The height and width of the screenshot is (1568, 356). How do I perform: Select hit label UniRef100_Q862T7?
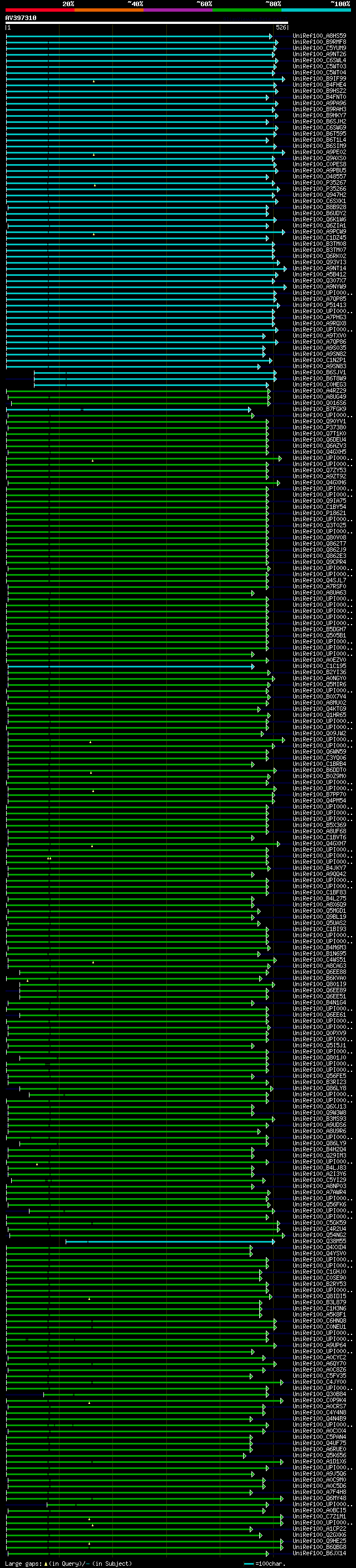[x=319, y=543]
